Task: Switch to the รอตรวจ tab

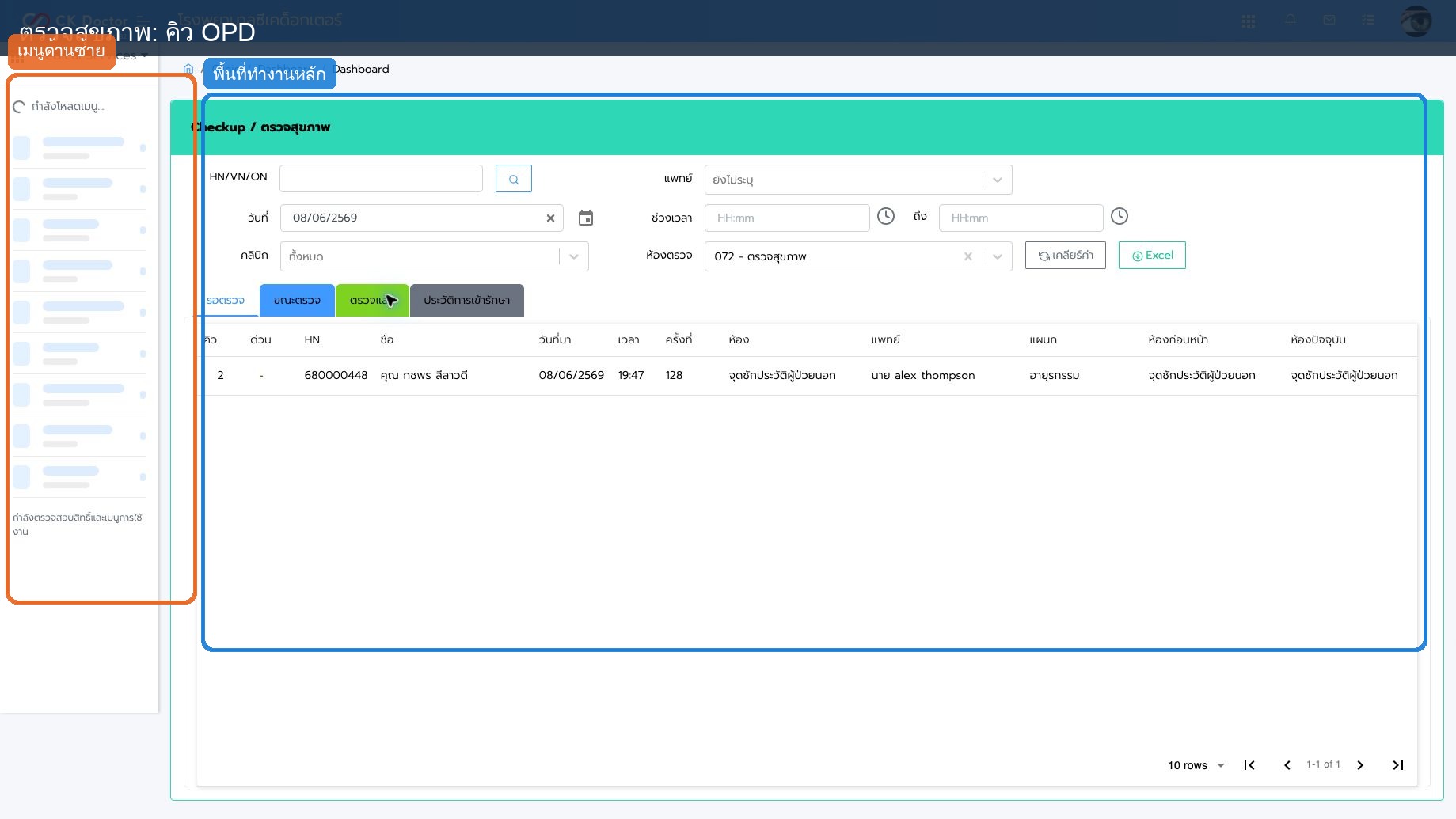Action: tap(226, 301)
